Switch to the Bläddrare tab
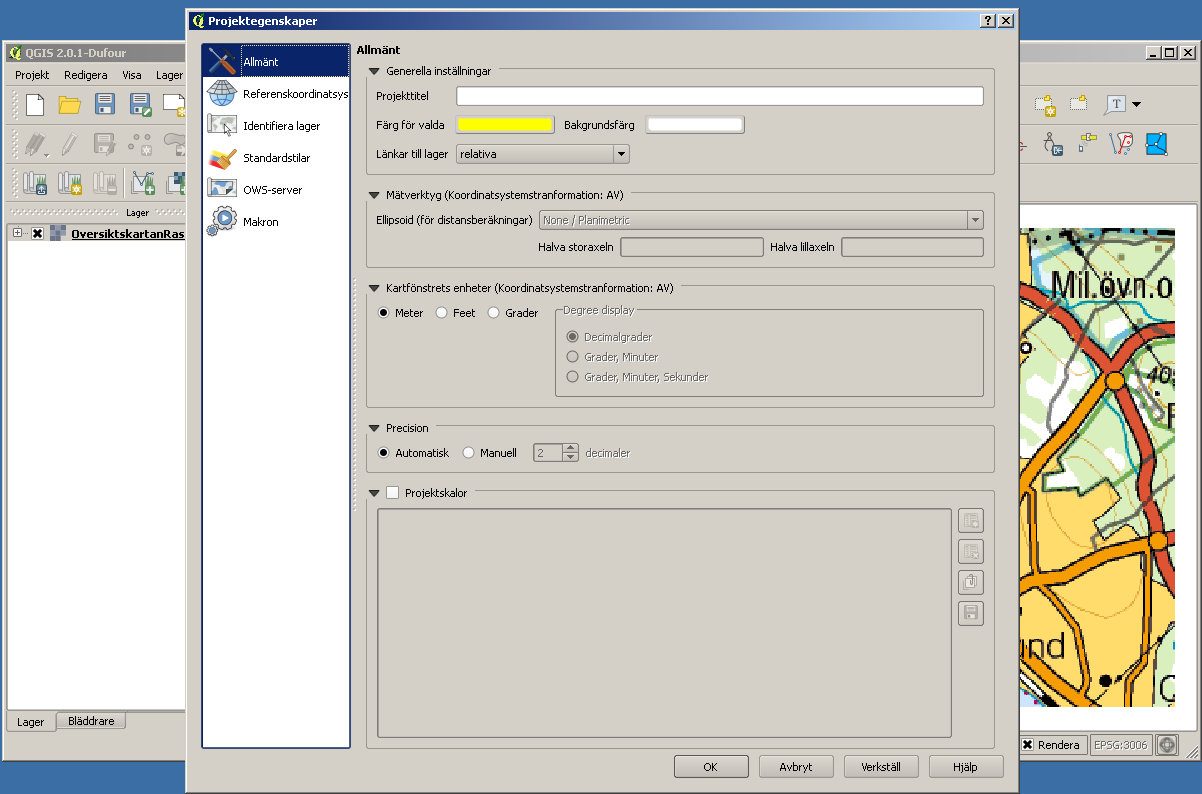Image resolution: width=1202 pixels, height=794 pixels. coord(91,720)
